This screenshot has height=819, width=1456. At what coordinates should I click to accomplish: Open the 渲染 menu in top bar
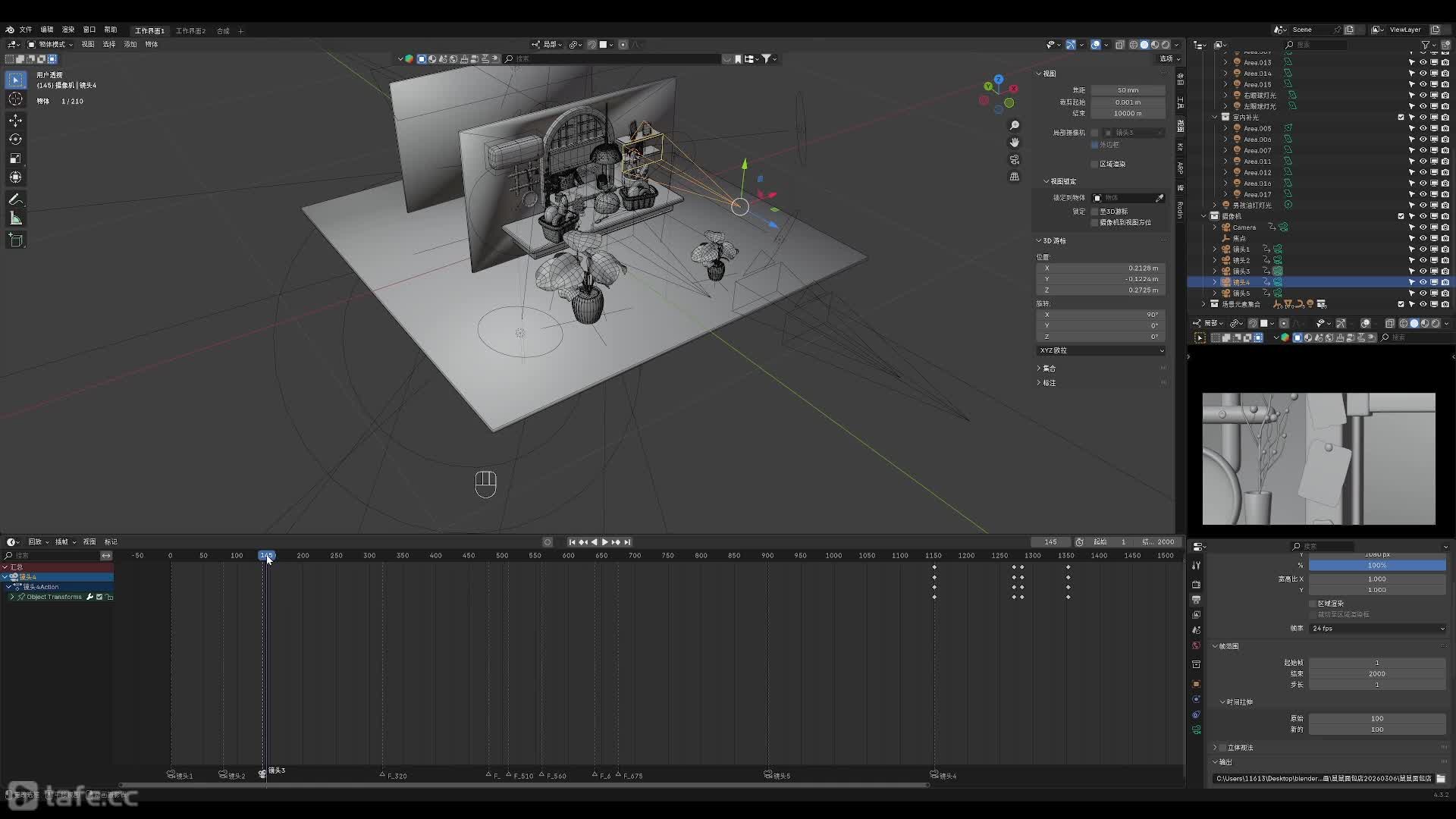(68, 30)
